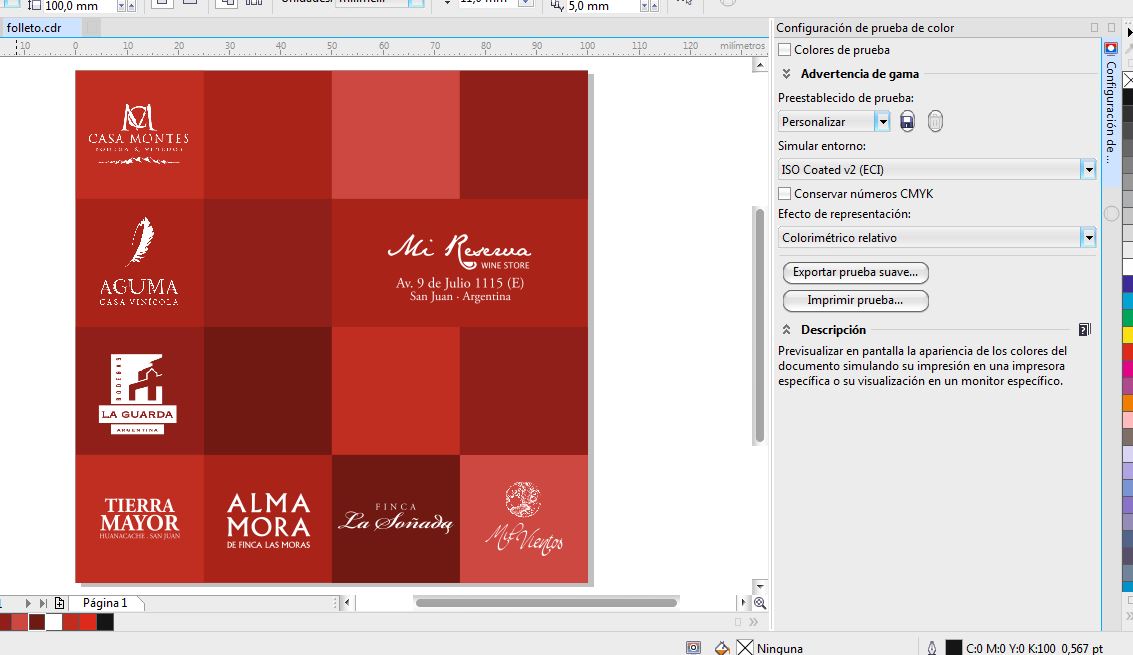1133x655 pixels.
Task: Click the horizontal scrollbar left arrow
Action: (x=348, y=602)
